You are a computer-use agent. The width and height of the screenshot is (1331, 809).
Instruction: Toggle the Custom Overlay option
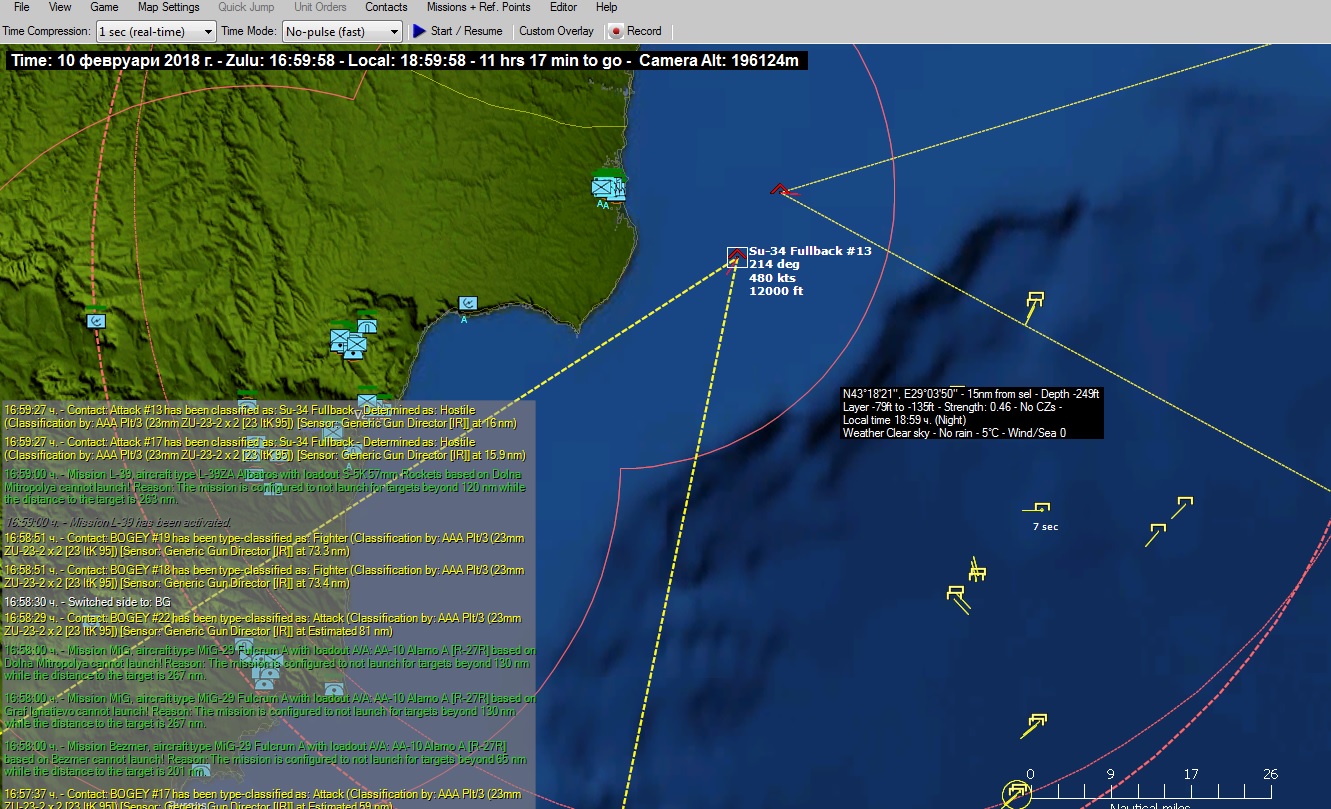tap(556, 31)
